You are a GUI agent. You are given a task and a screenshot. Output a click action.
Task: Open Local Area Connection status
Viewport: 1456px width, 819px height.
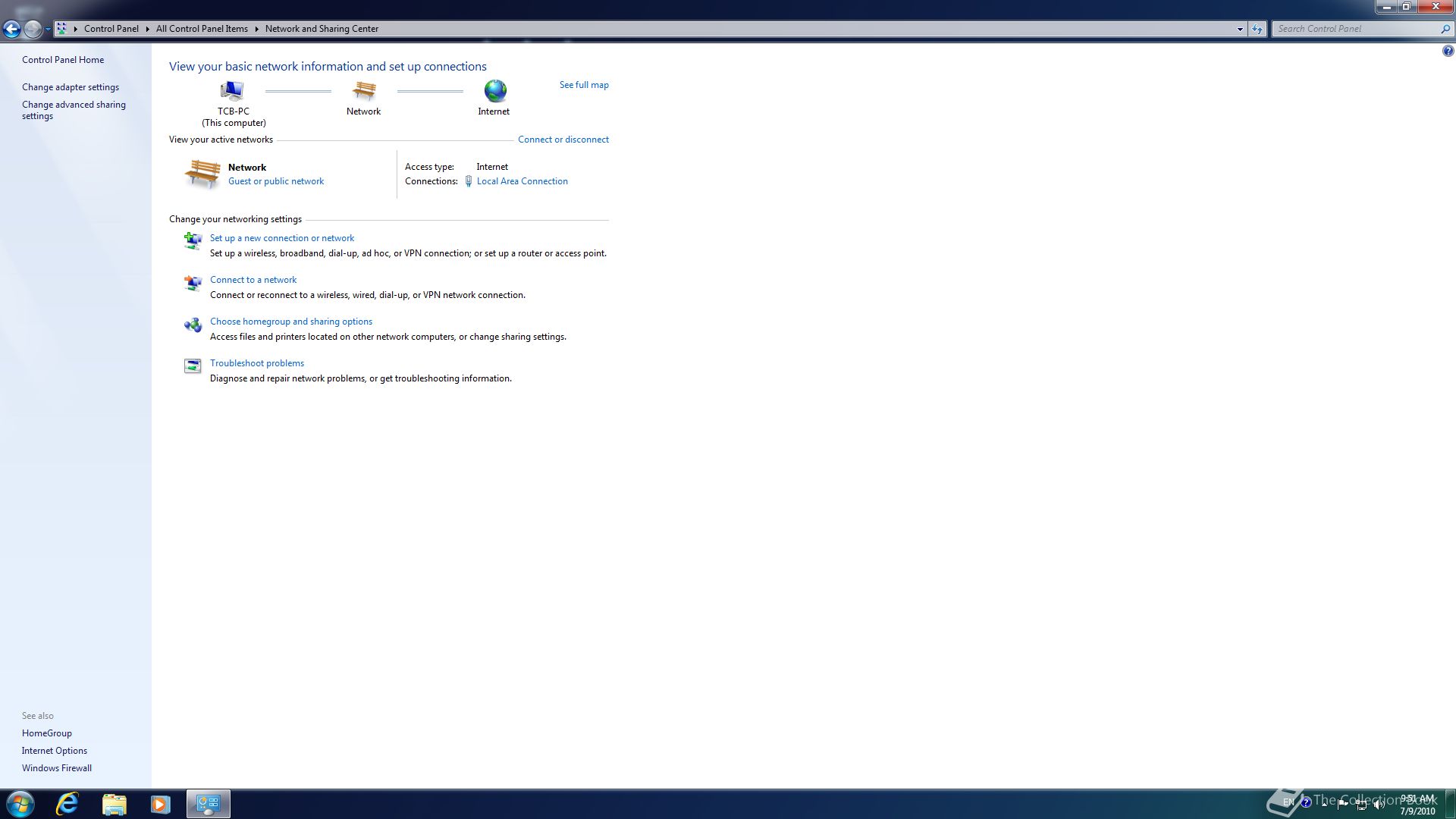tap(522, 181)
